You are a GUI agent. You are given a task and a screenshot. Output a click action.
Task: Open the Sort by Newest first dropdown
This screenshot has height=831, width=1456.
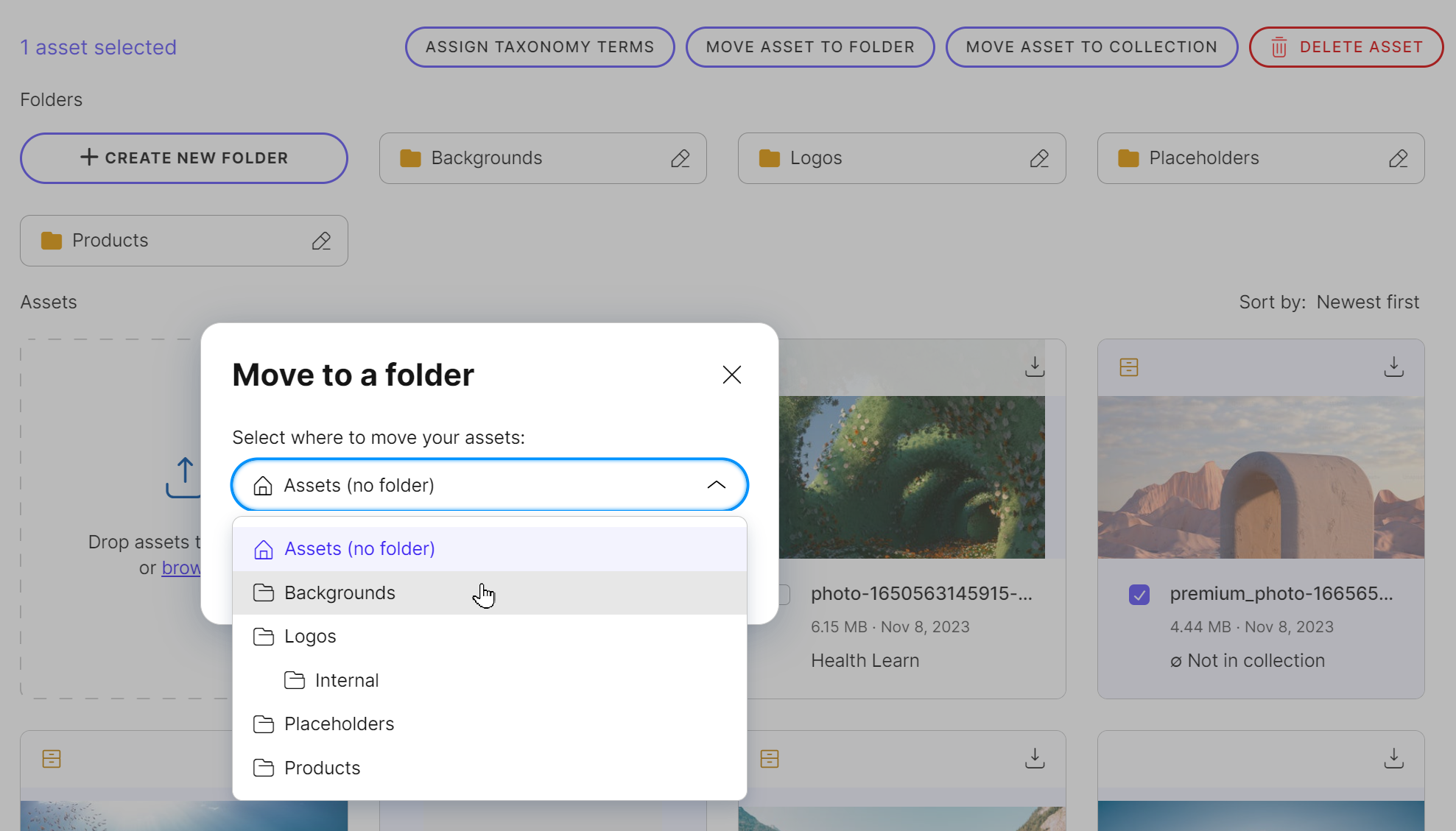(x=1367, y=303)
